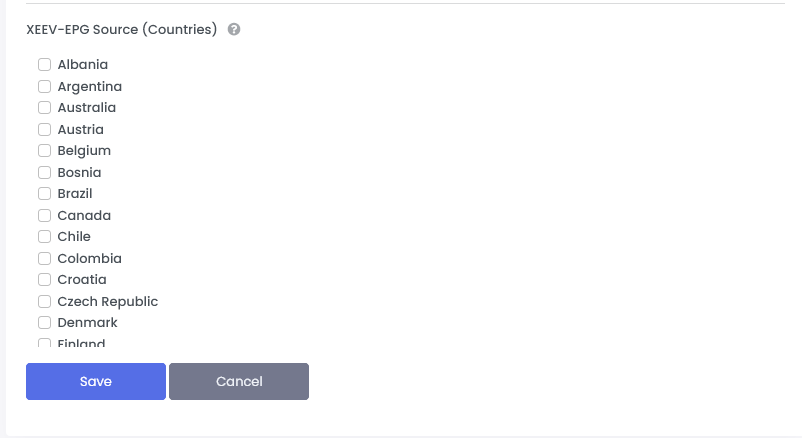
Task: Check the Belgium country option
Action: click(x=44, y=151)
